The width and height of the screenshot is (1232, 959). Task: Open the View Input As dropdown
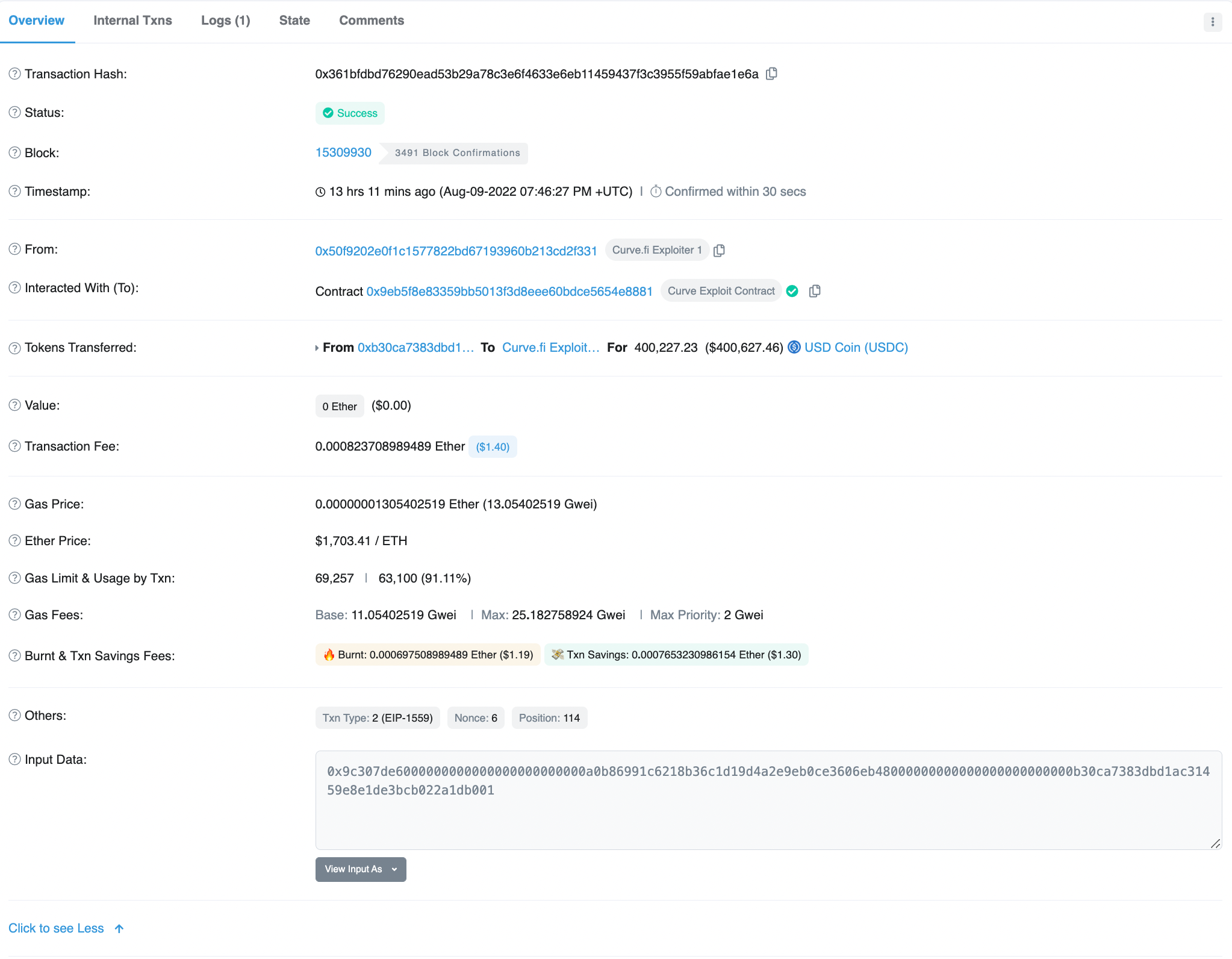(x=360, y=869)
